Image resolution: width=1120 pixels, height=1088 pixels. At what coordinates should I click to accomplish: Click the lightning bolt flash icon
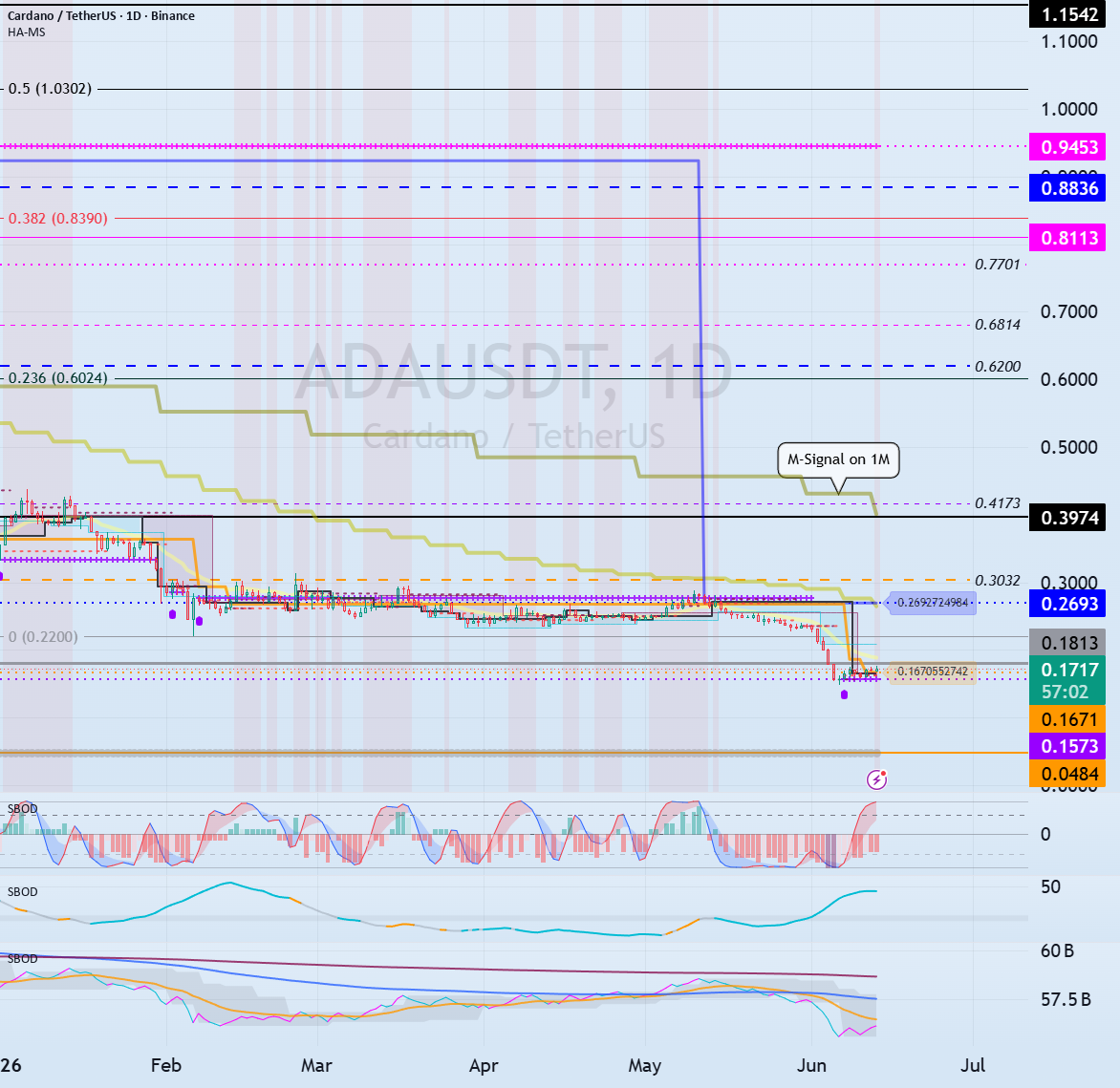click(x=876, y=779)
